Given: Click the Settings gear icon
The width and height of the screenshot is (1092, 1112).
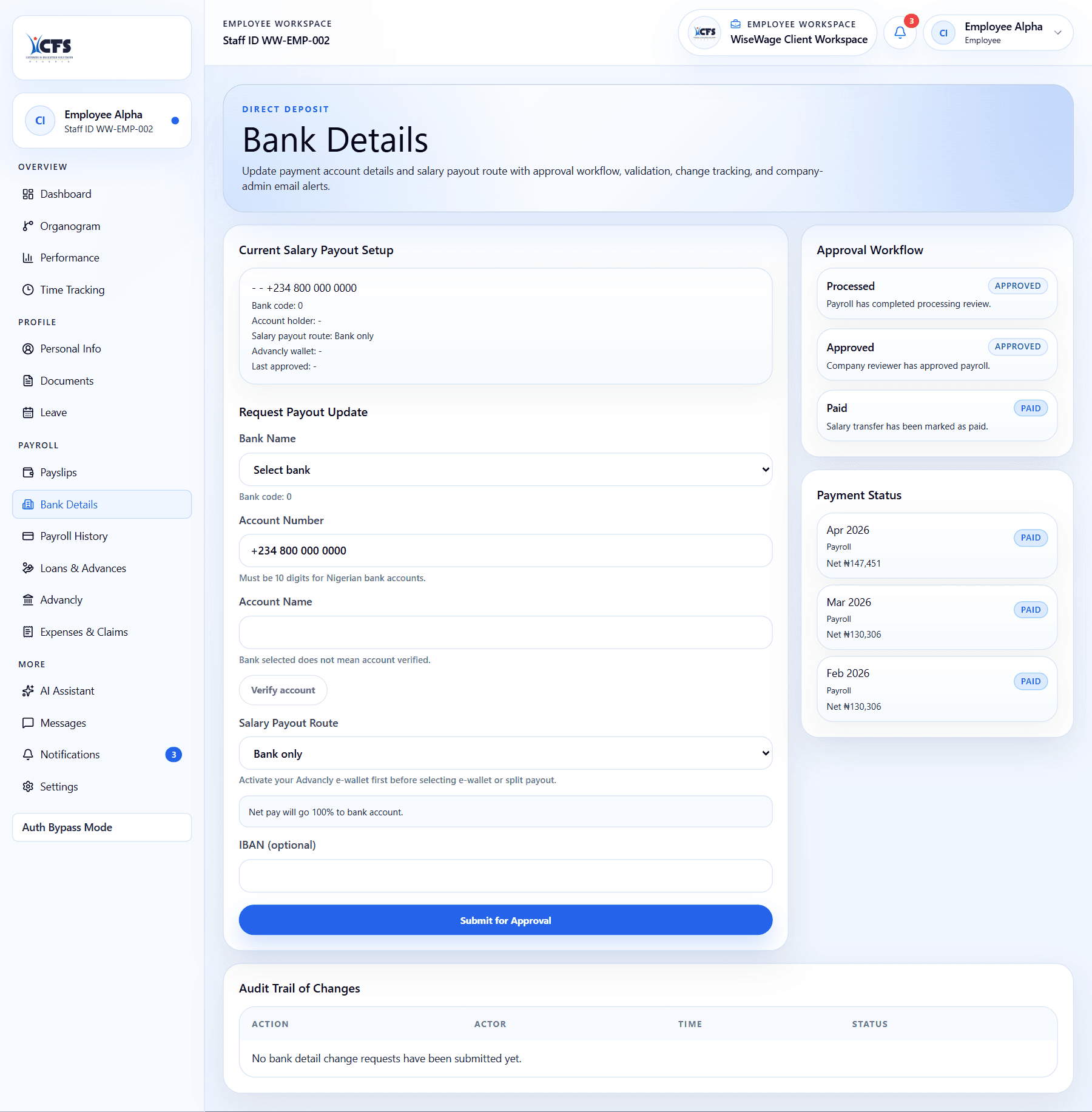Looking at the screenshot, I should (x=28, y=787).
